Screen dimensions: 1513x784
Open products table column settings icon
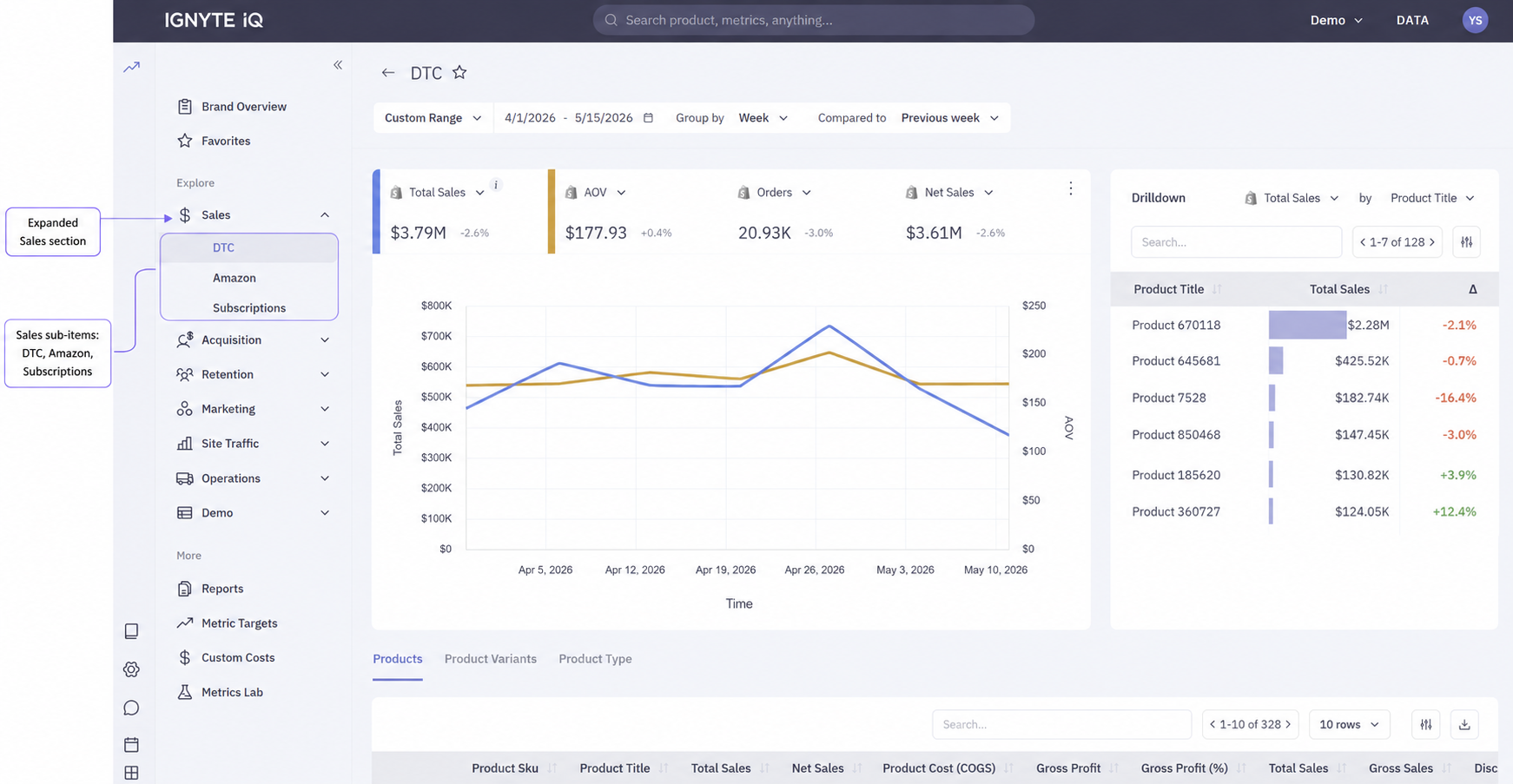point(1426,724)
